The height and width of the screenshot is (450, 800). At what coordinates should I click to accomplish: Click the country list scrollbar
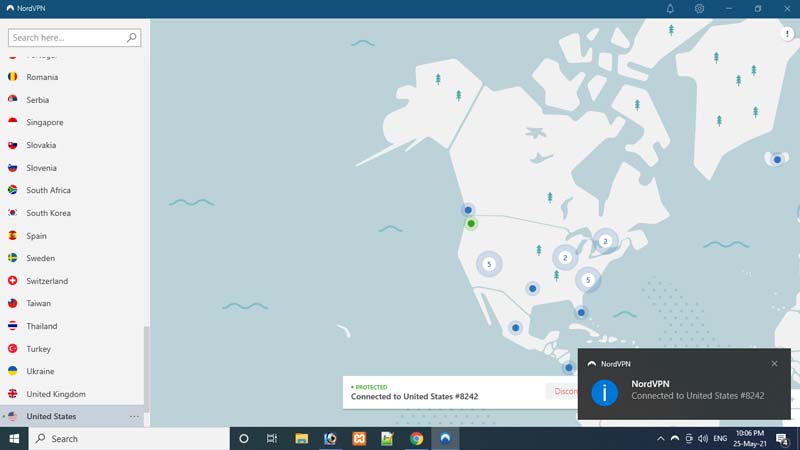click(x=147, y=370)
